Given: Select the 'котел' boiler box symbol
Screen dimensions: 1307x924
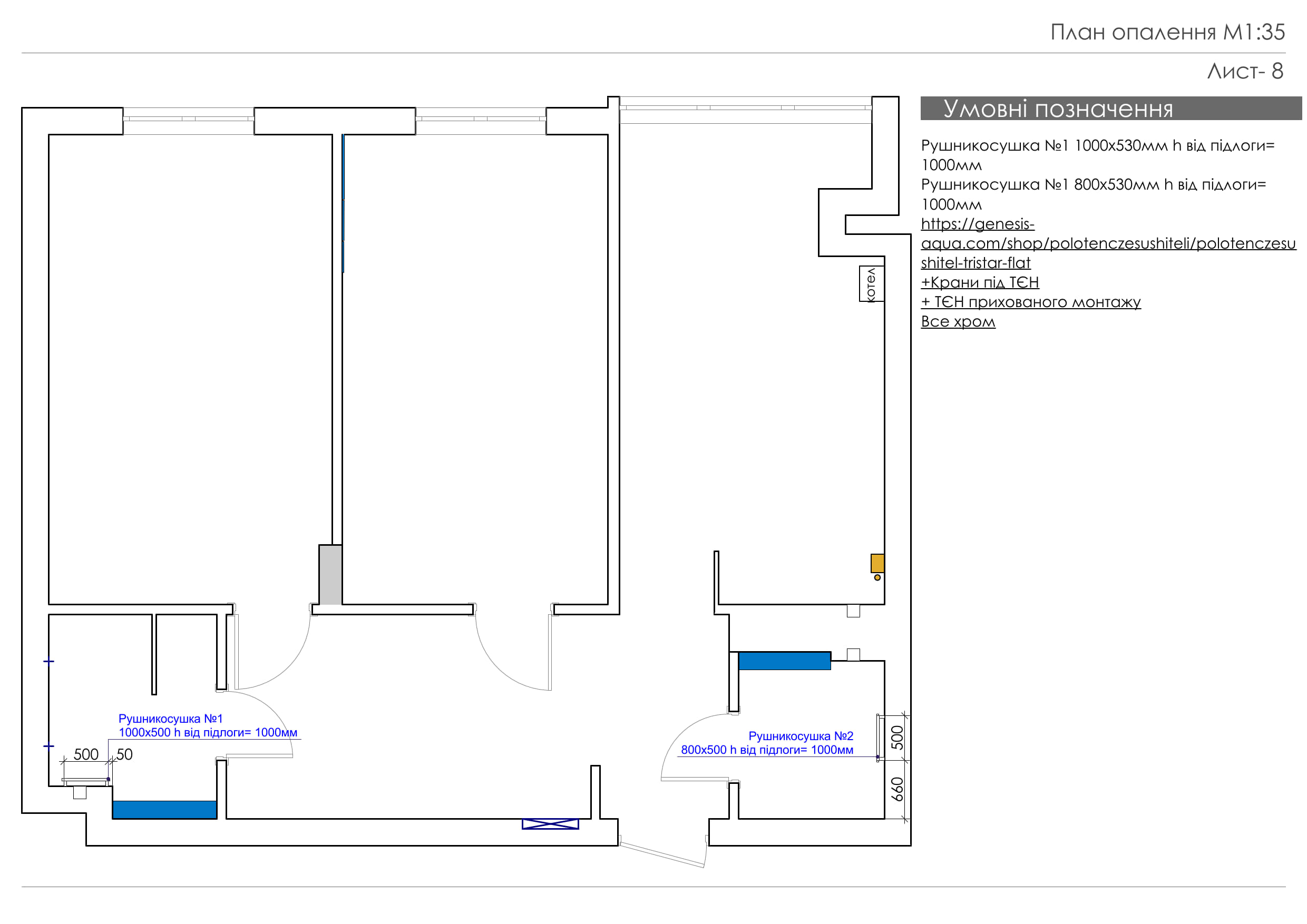Looking at the screenshot, I should tap(872, 284).
